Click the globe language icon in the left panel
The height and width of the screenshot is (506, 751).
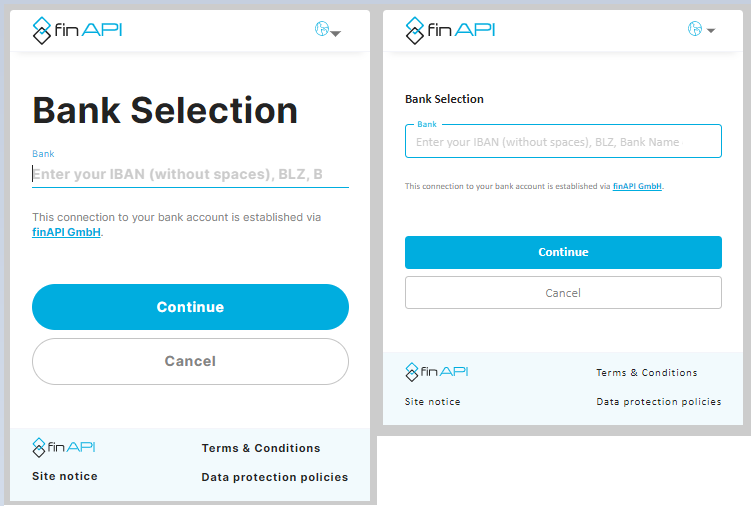[322, 30]
